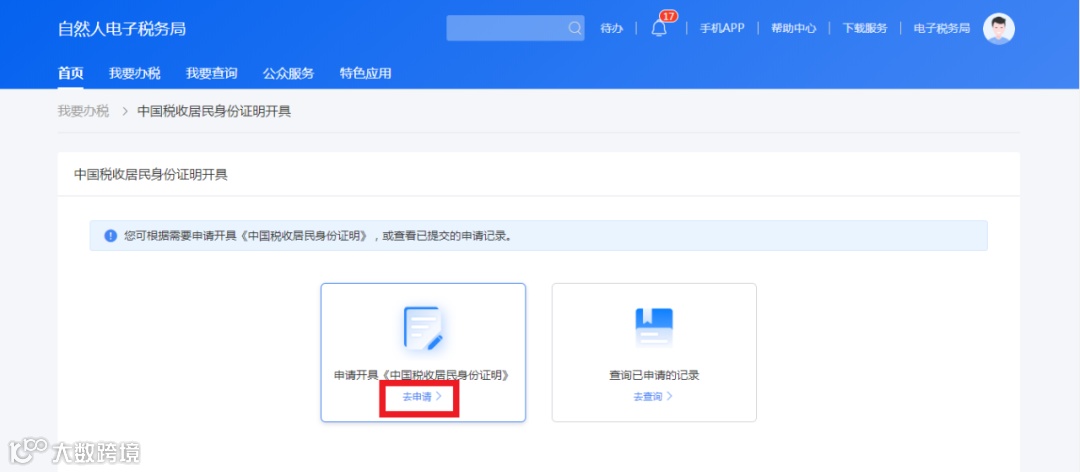Click 我要办税 in the breadcrumb
The image size is (1080, 472).
[83, 111]
